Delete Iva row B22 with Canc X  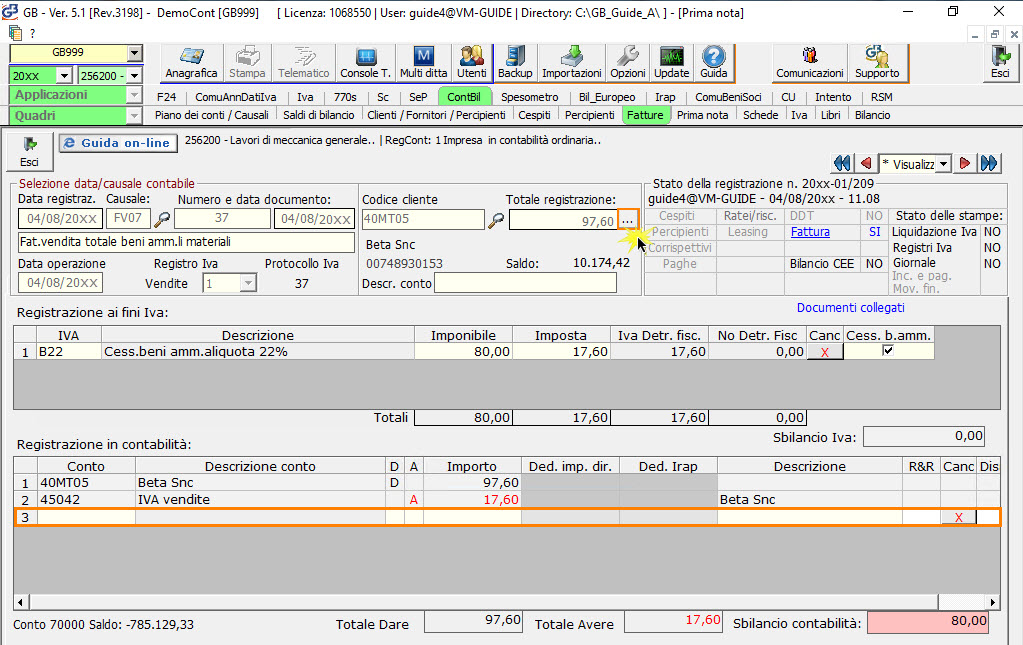[825, 352]
